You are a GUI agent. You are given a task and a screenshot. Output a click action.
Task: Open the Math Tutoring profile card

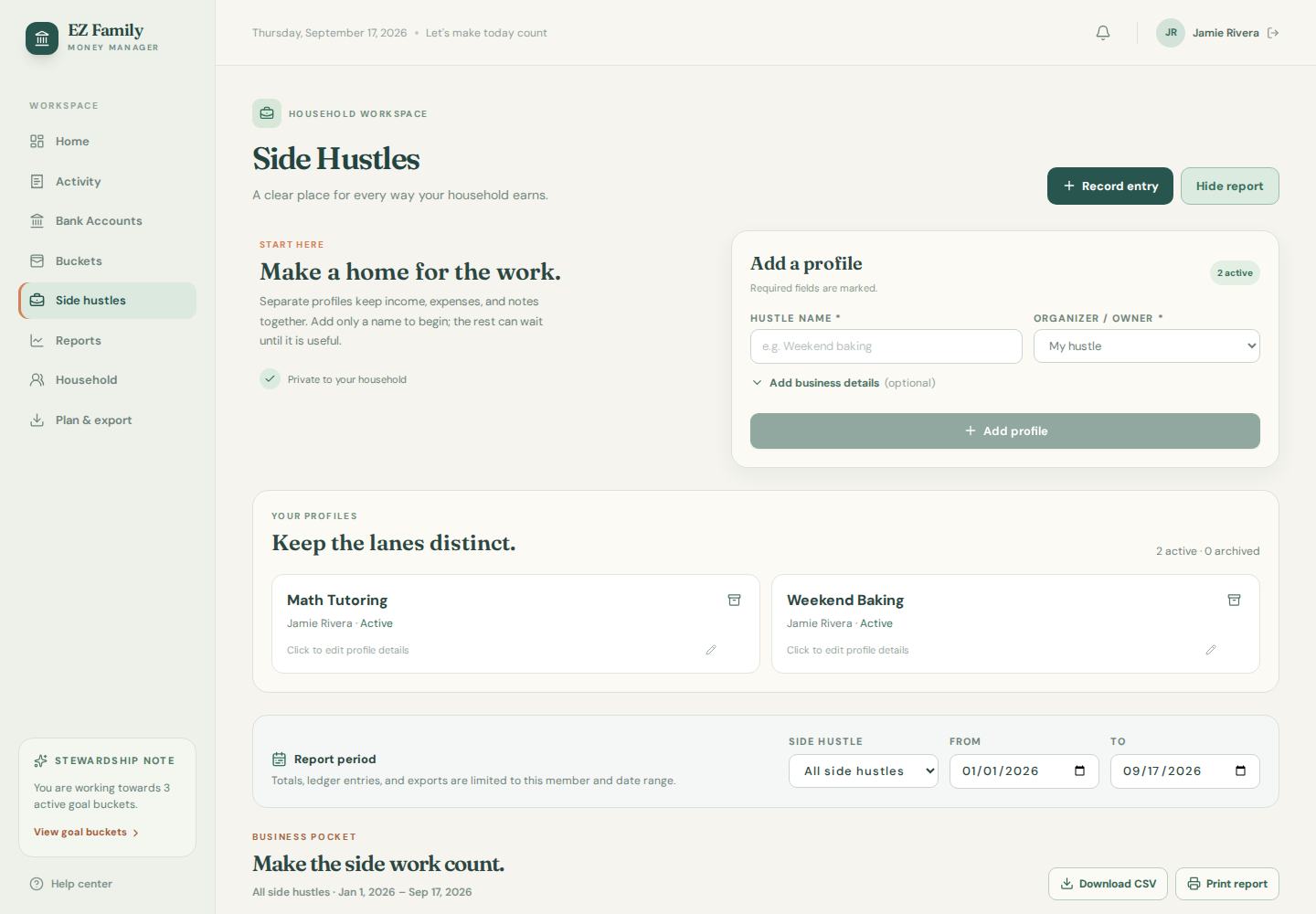pos(515,624)
